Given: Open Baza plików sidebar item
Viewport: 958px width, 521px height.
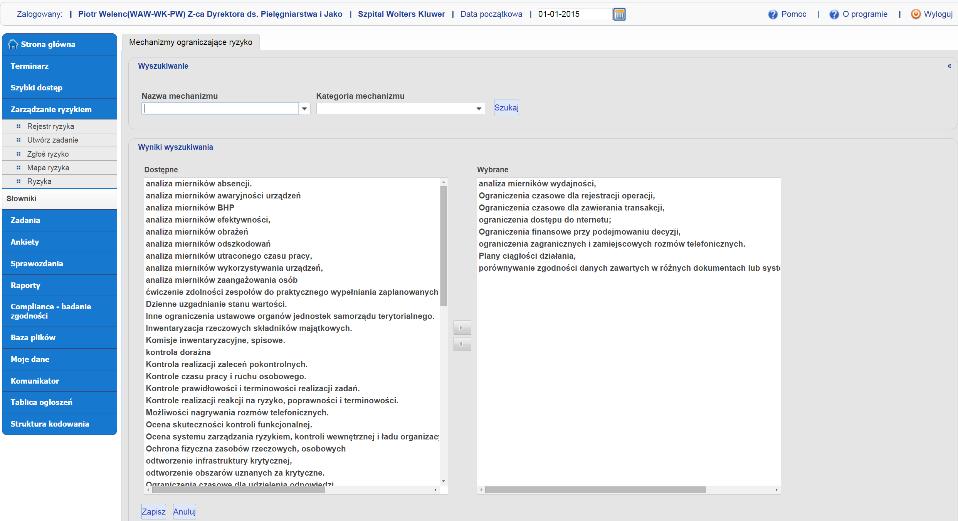Looking at the screenshot, I should (x=59, y=337).
